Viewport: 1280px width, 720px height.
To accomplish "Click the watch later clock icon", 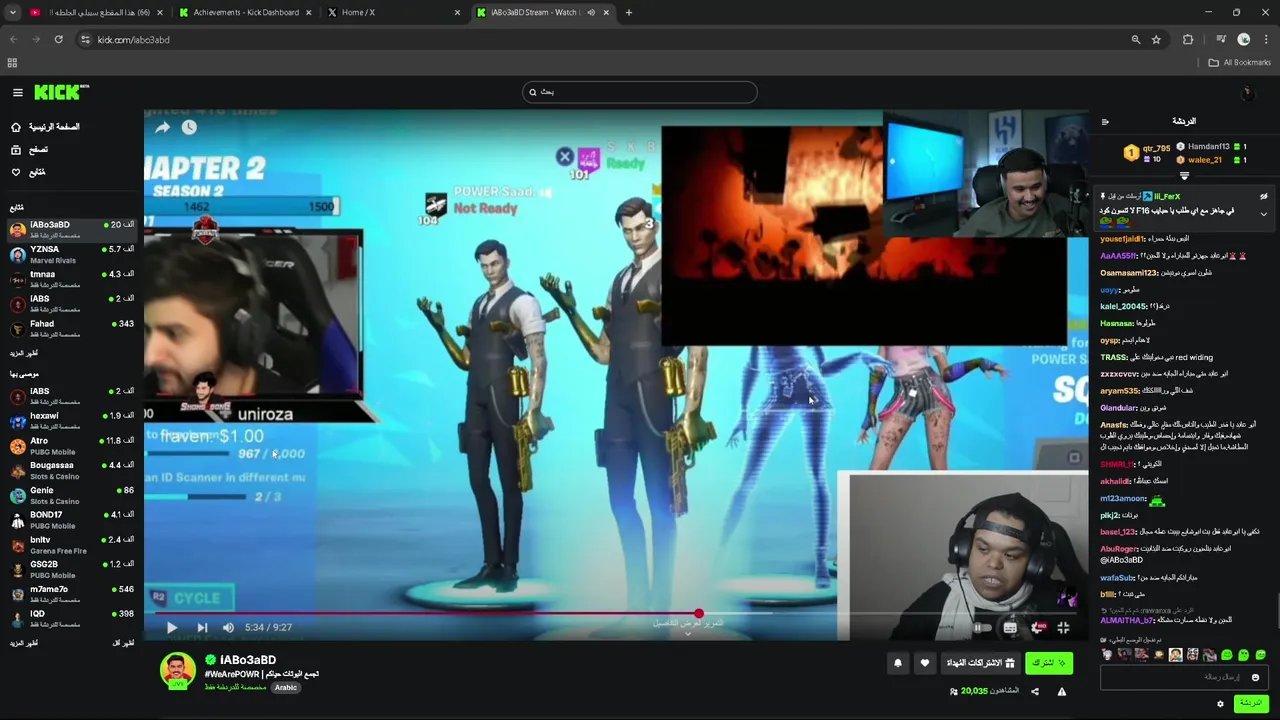I will pos(189,127).
